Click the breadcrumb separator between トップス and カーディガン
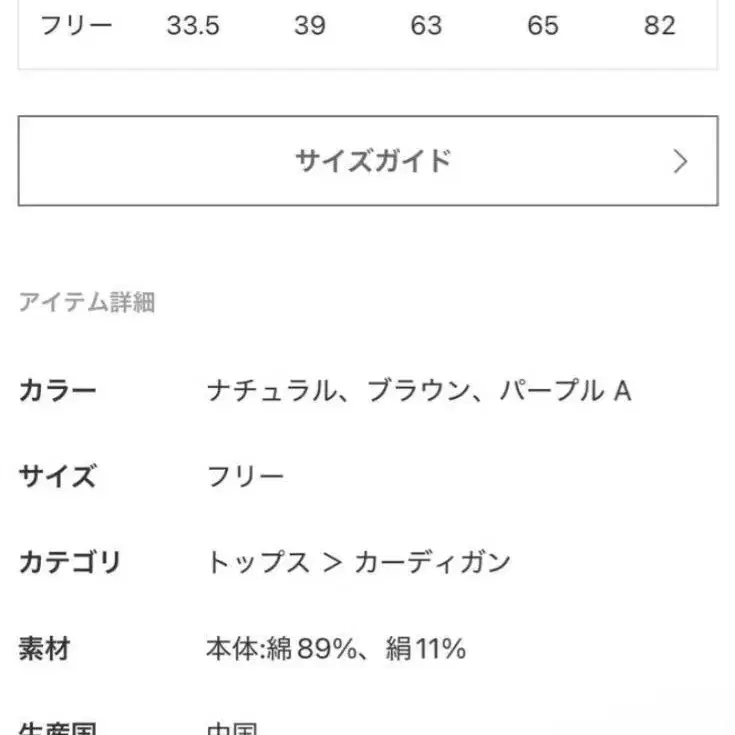This screenshot has height=735, width=735. click(333, 563)
